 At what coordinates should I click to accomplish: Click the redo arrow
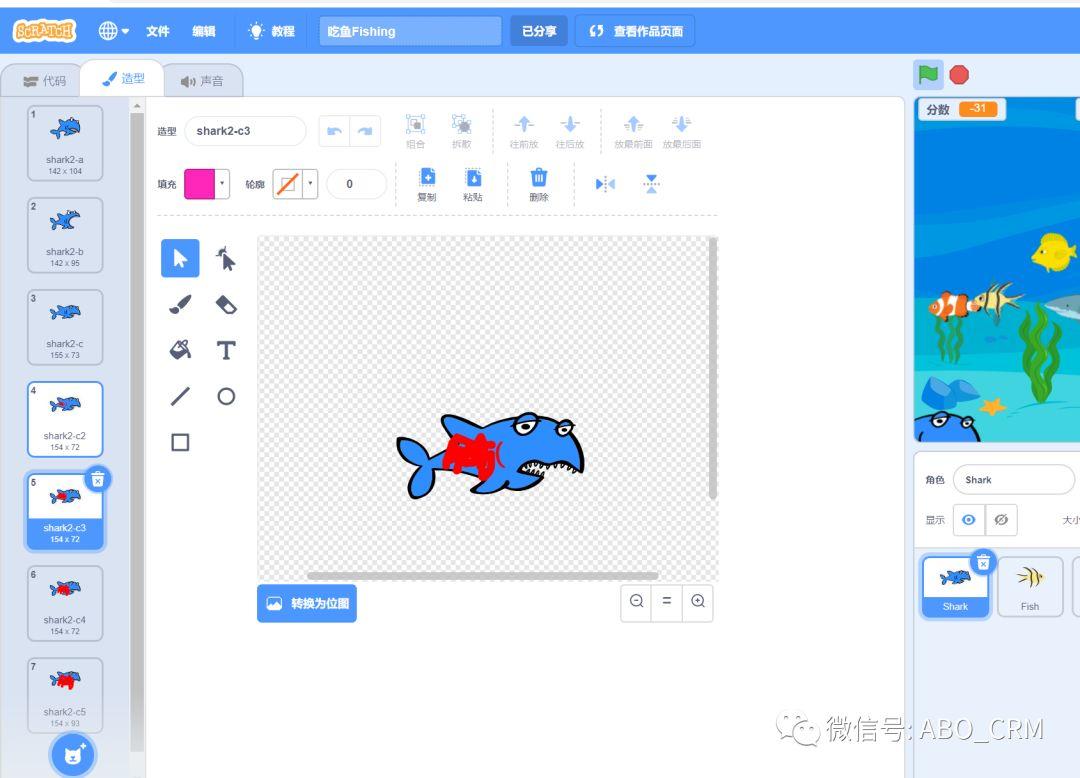coord(365,131)
